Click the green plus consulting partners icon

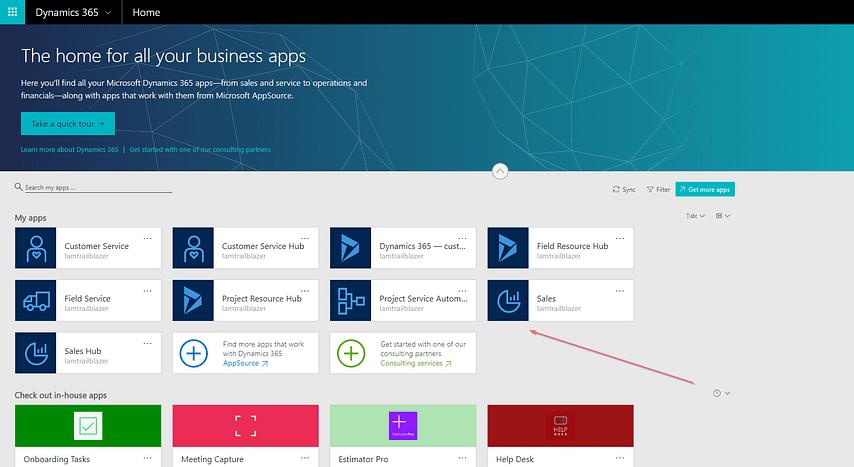(x=351, y=353)
